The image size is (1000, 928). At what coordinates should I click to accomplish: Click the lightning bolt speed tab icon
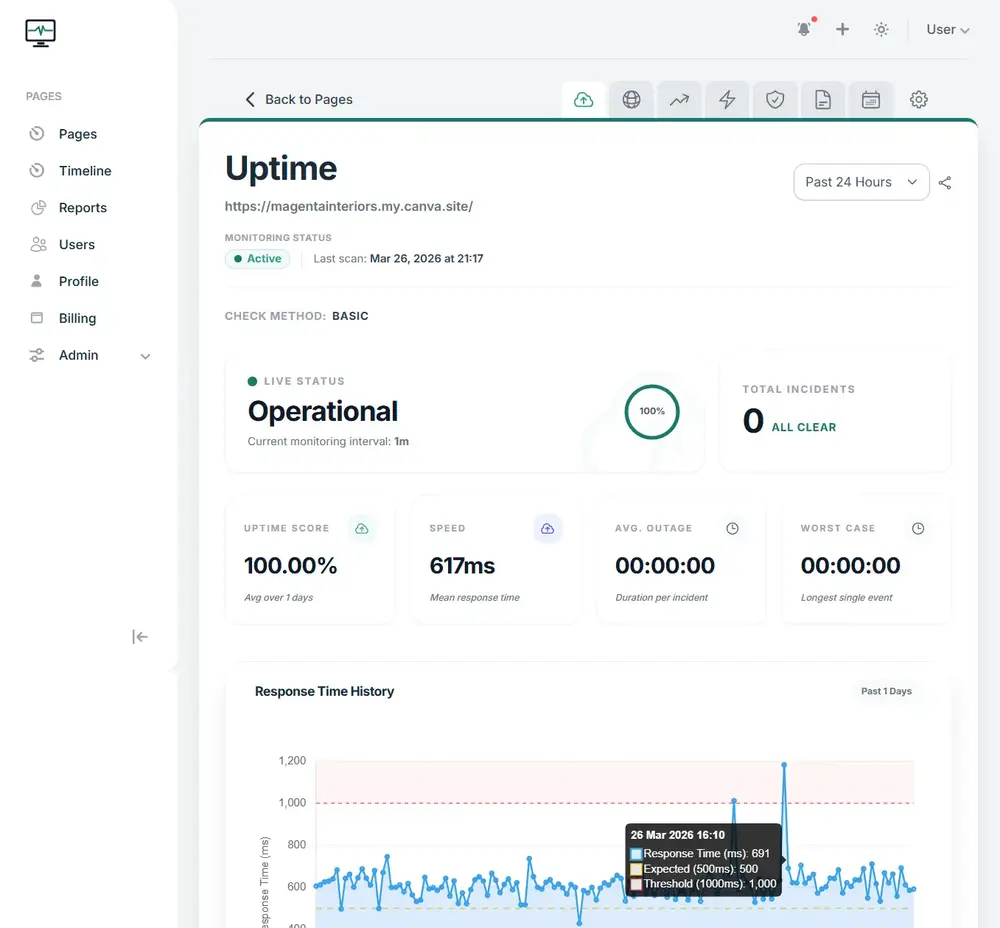click(x=727, y=99)
